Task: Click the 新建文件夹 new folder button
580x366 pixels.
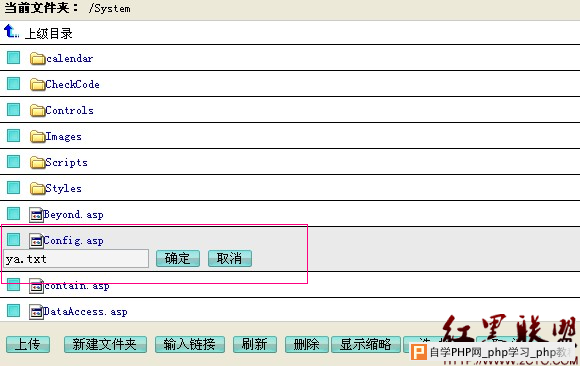Action: 105,345
